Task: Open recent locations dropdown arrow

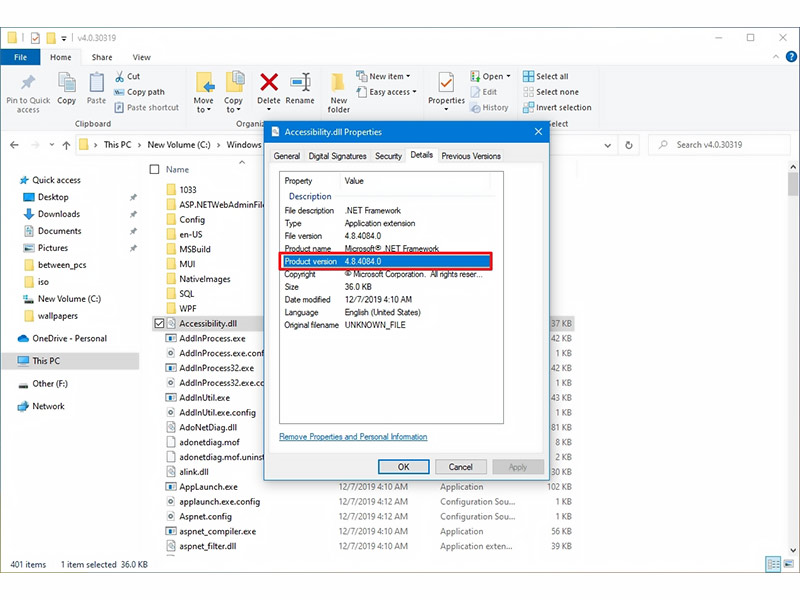Action: point(52,145)
